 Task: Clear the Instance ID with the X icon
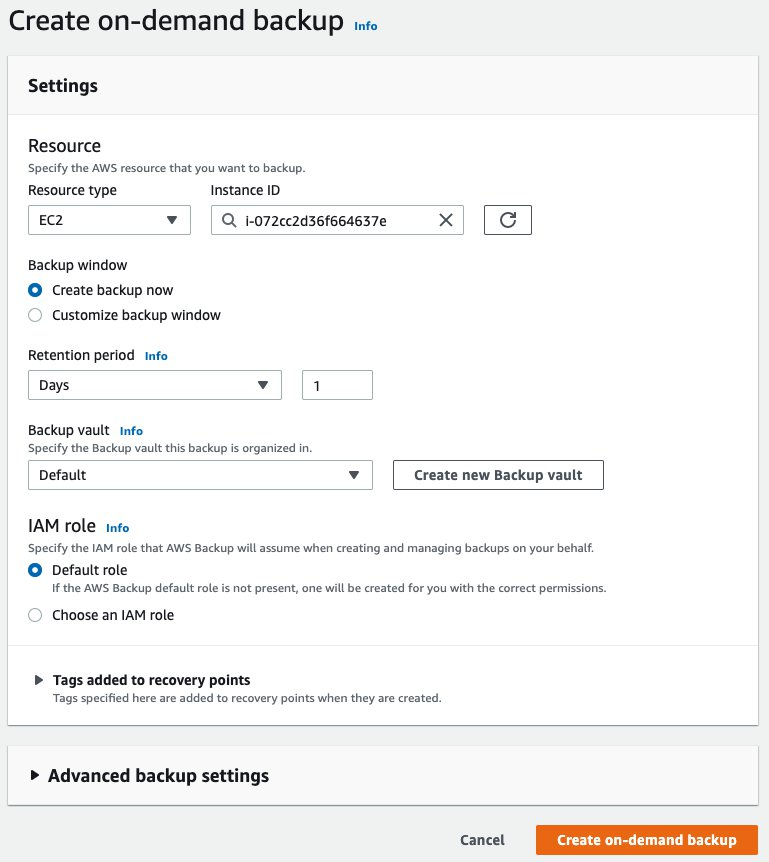(x=445, y=220)
